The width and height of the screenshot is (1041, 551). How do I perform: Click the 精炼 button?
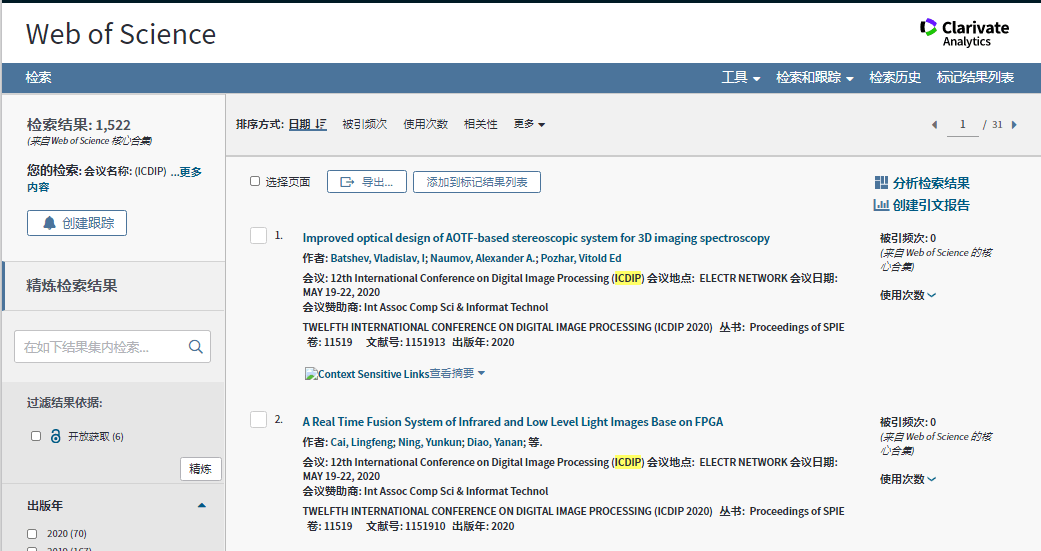click(200, 469)
